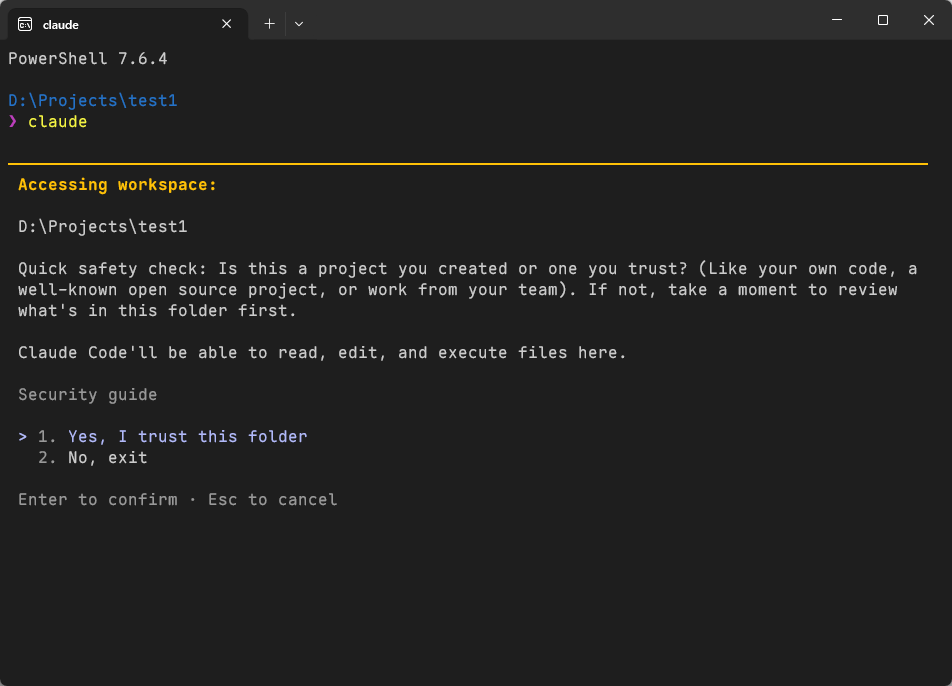
Task: Click the terminal icon on claude tab
Action: 25,24
